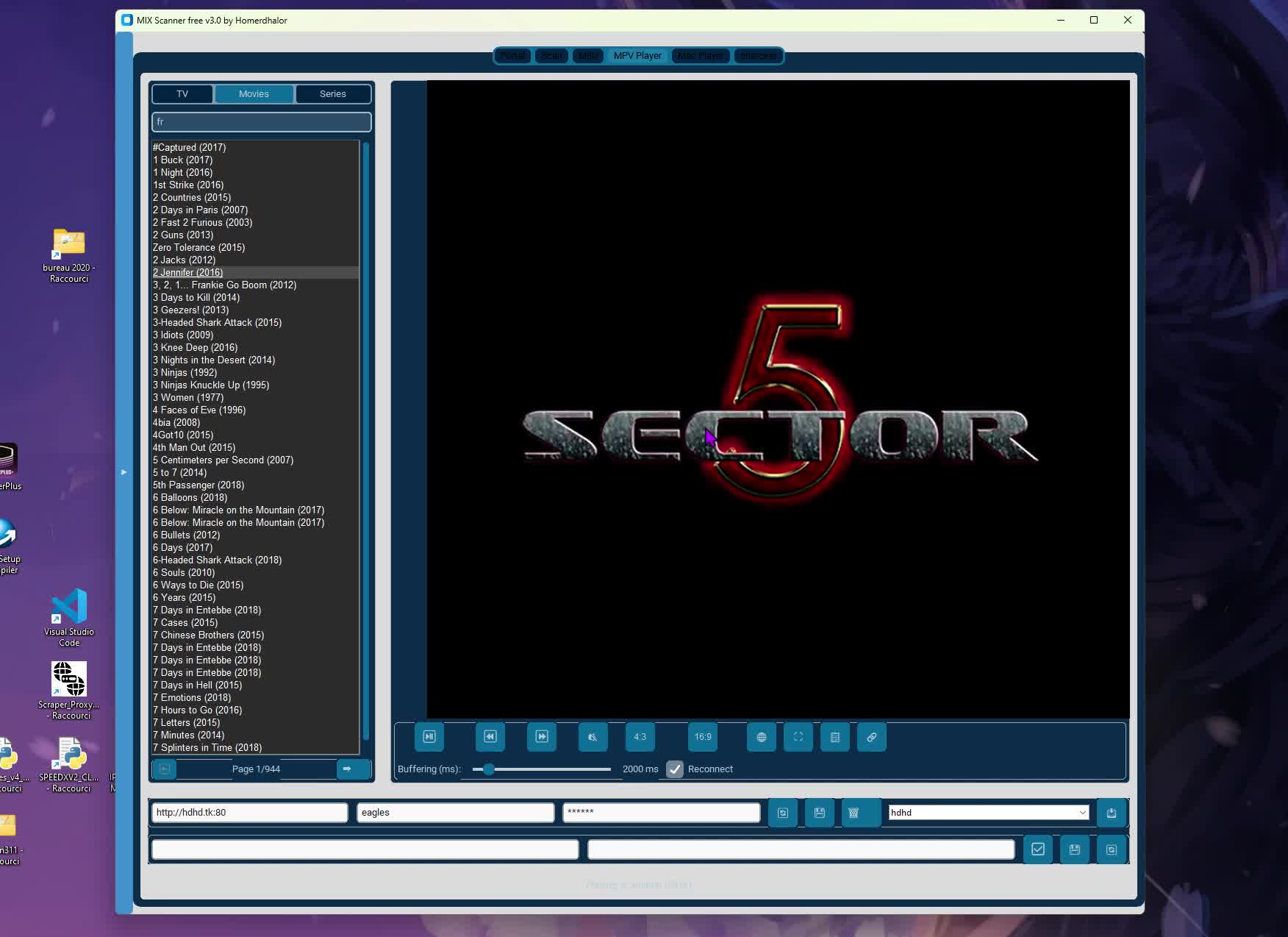Select the movie 3 Idiots (2009)
Image resolution: width=1288 pixels, height=937 pixels.
182,335
